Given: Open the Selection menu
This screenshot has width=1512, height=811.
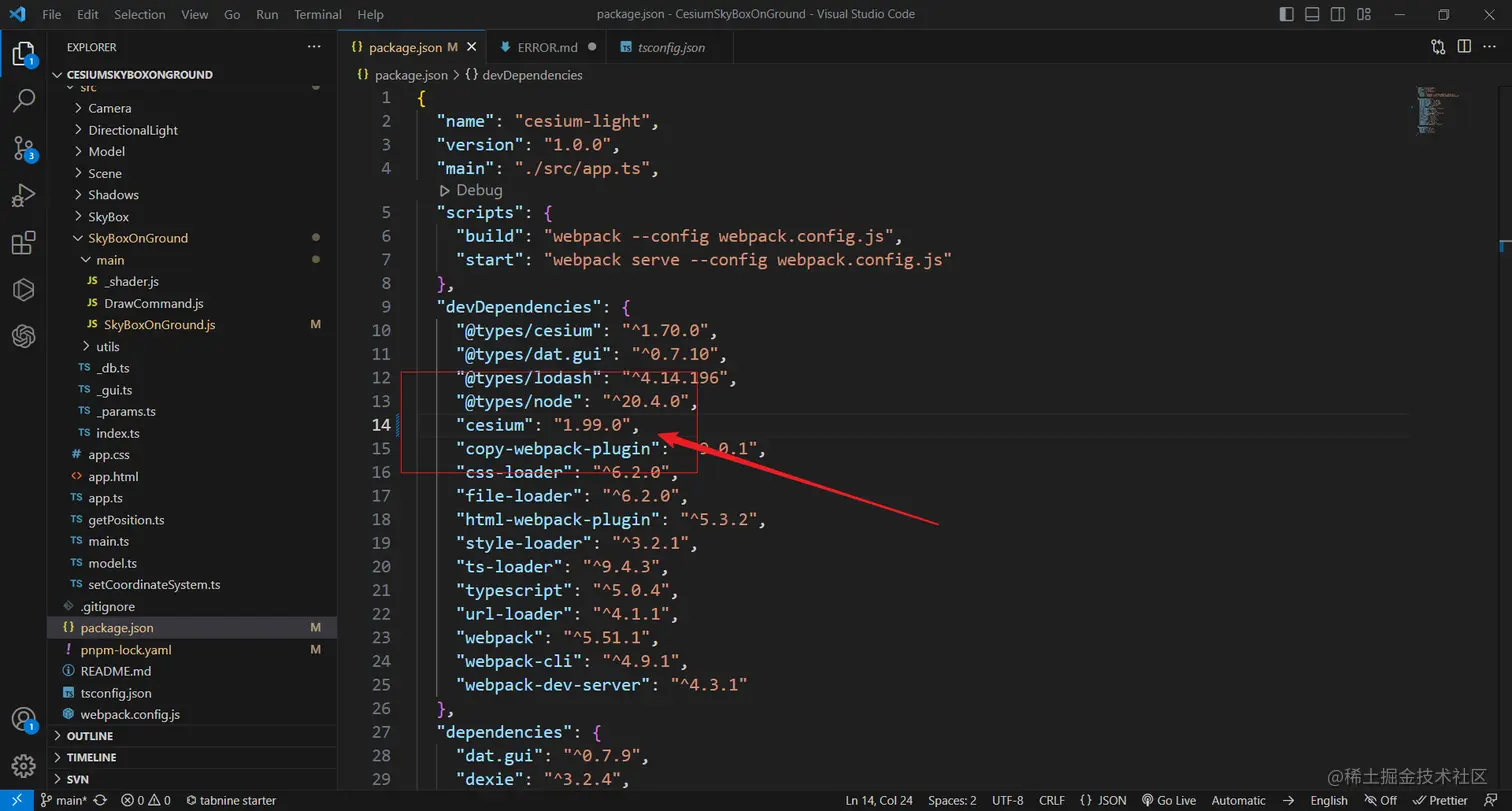Looking at the screenshot, I should pyautogui.click(x=140, y=14).
